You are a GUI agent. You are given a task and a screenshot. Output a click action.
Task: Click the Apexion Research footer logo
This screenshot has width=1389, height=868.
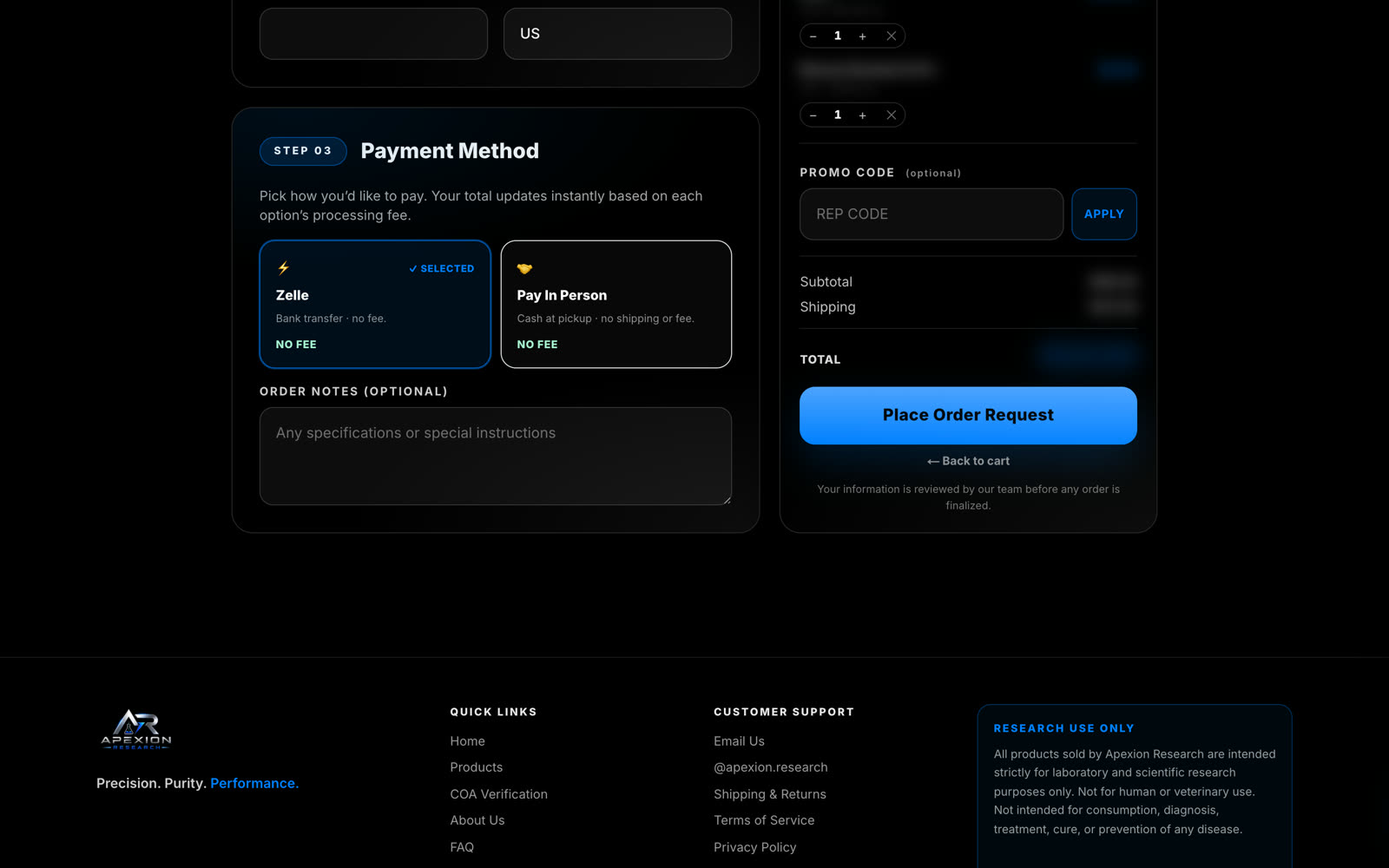pyautogui.click(x=136, y=729)
